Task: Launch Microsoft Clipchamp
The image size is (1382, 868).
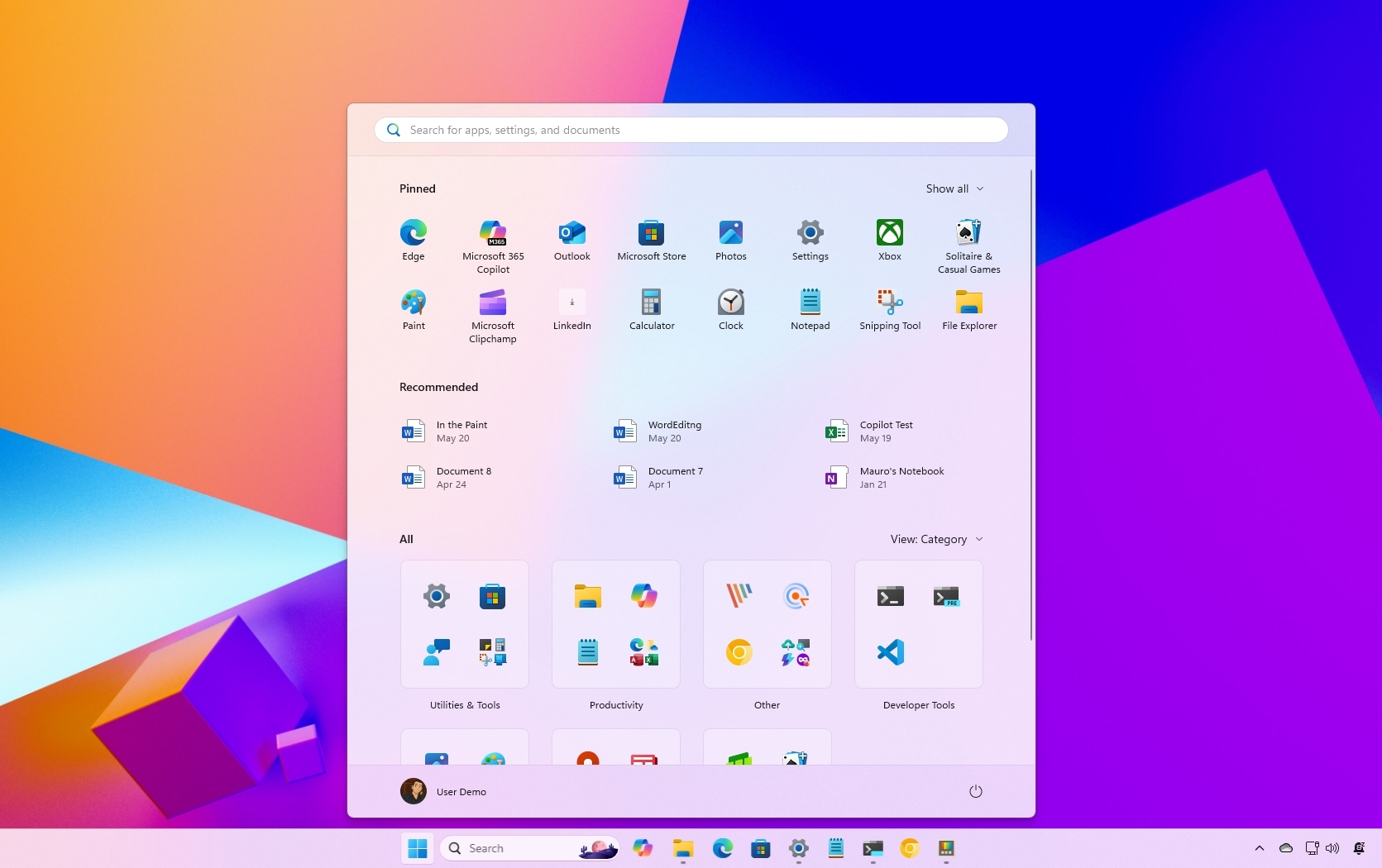Action: pyautogui.click(x=492, y=303)
